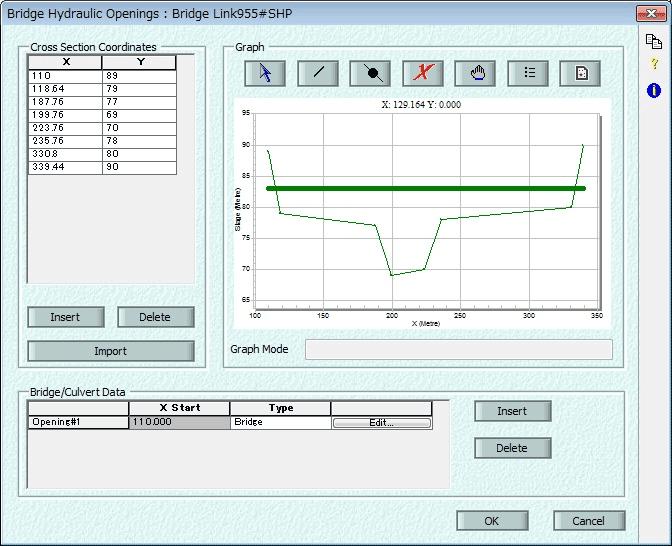Click the lowest channel point at X 200 on graph

point(392,275)
